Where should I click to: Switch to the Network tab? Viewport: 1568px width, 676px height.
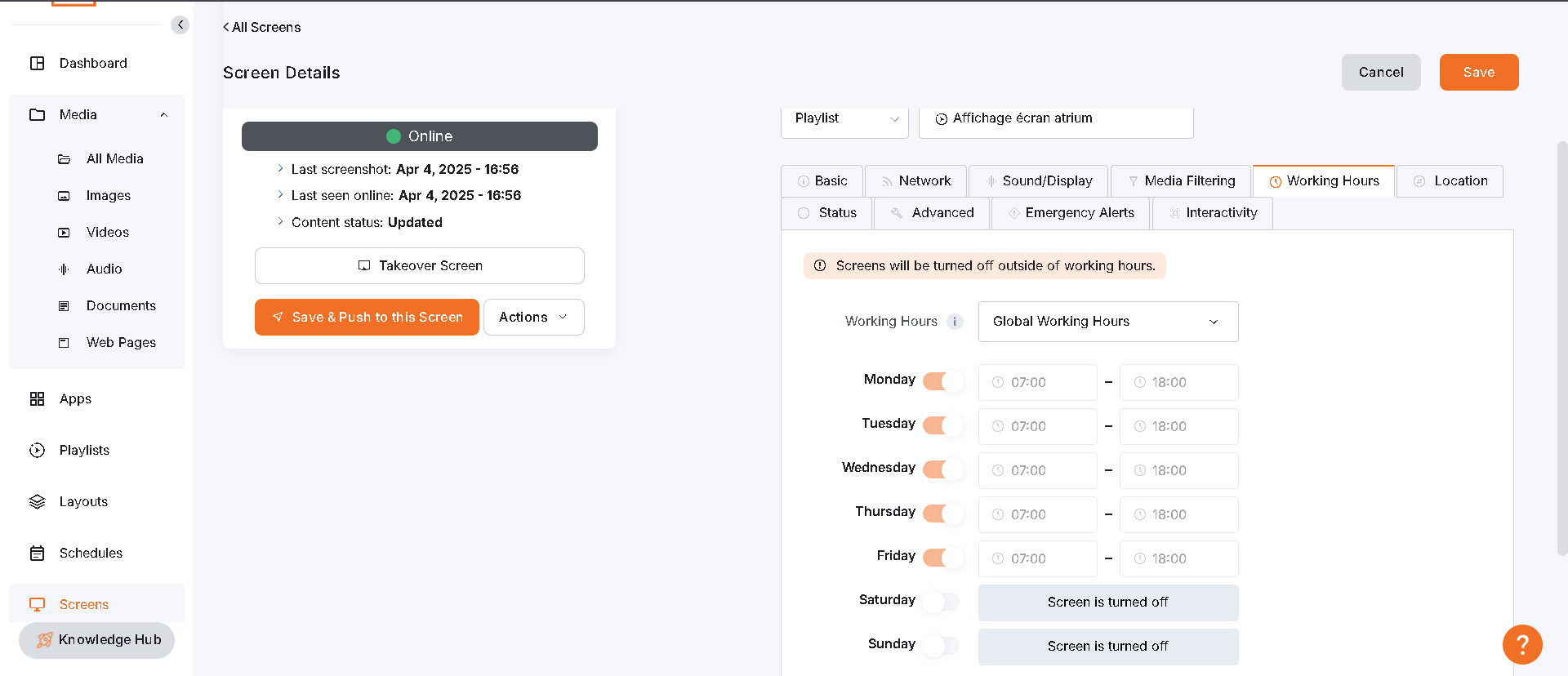915,181
